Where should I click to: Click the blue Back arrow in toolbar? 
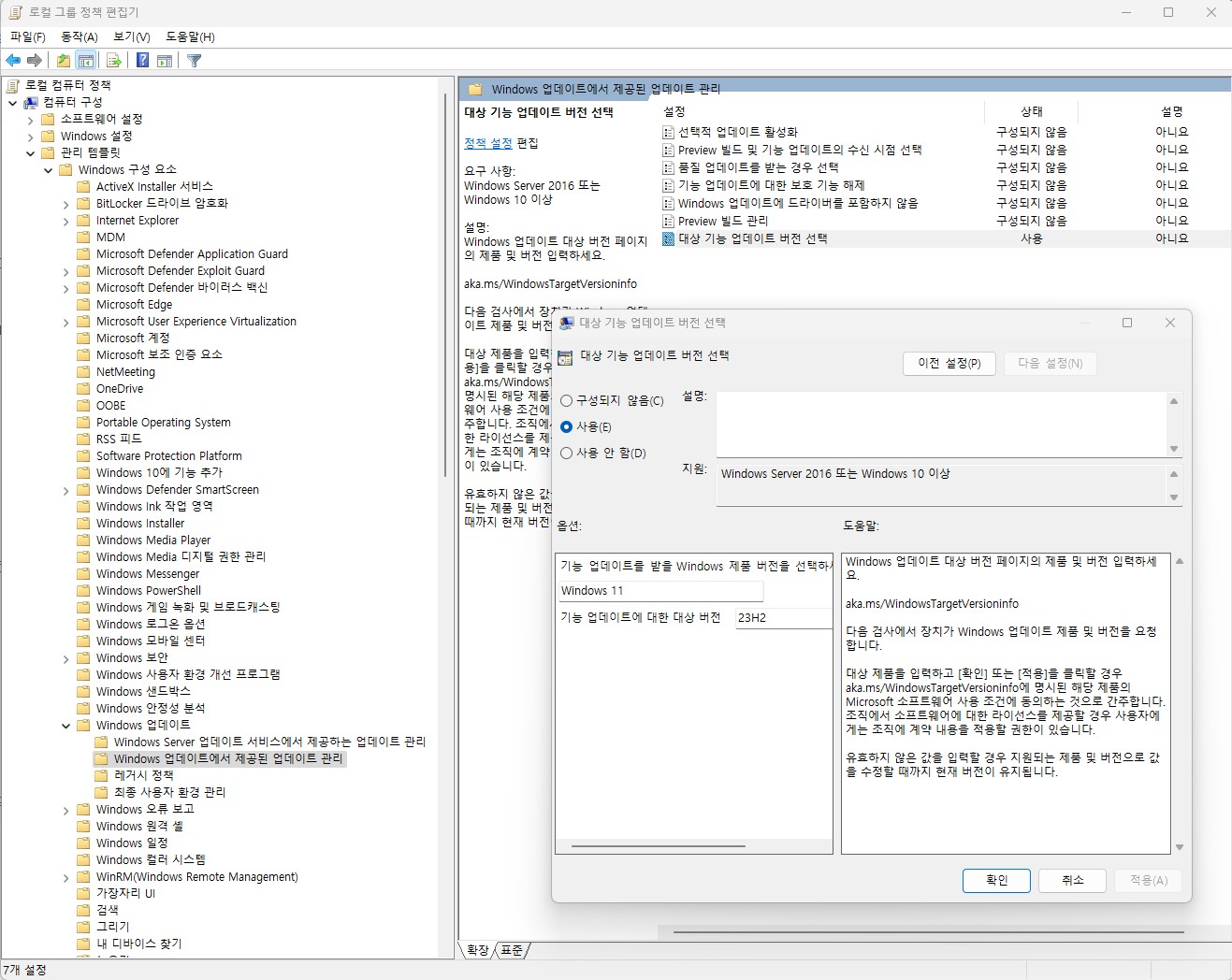tap(13, 61)
